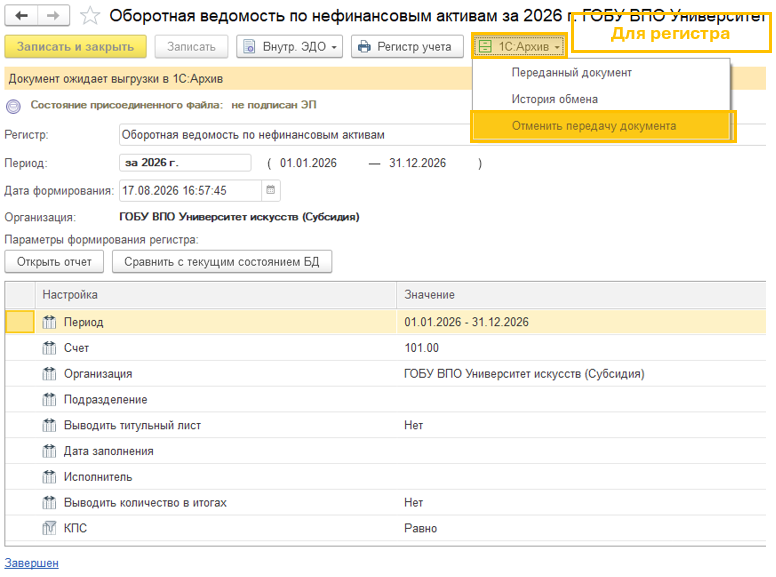Click the Регистр input field
The image size is (776, 577).
294,135
